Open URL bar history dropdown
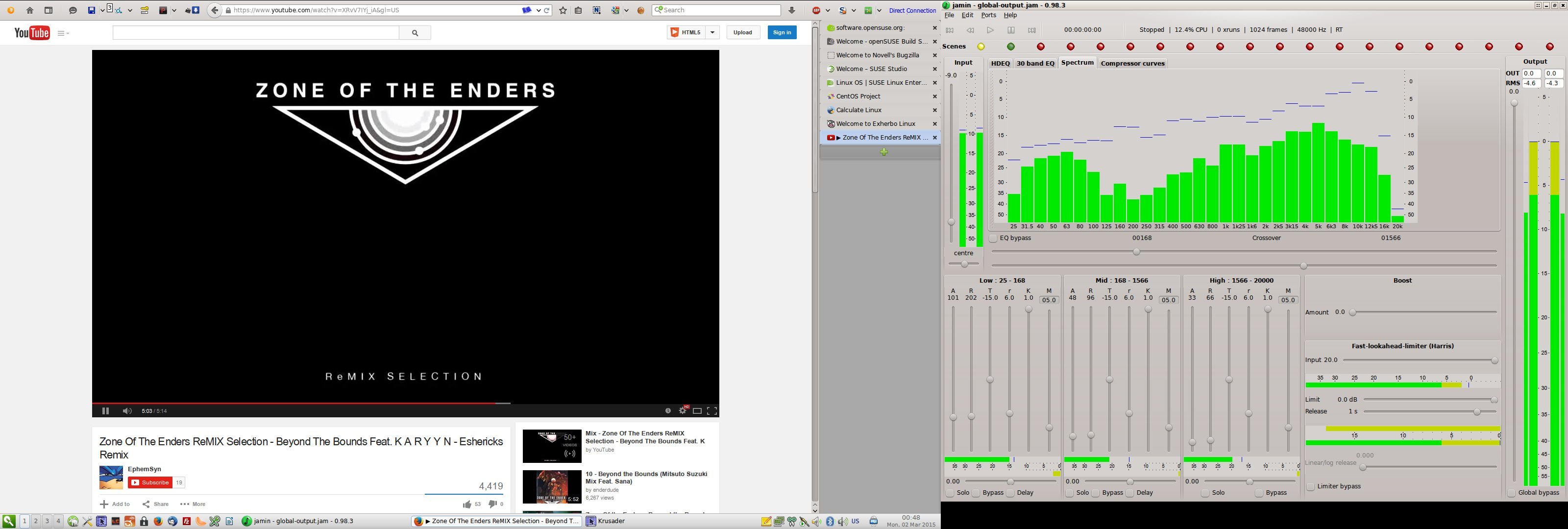The width and height of the screenshot is (1568, 529). (539, 10)
